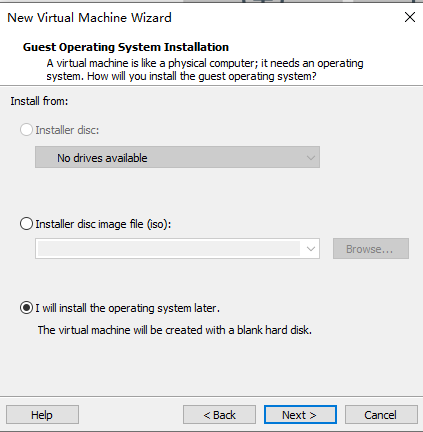Click the New Virtual Machine Wizard title bar

pos(89,18)
